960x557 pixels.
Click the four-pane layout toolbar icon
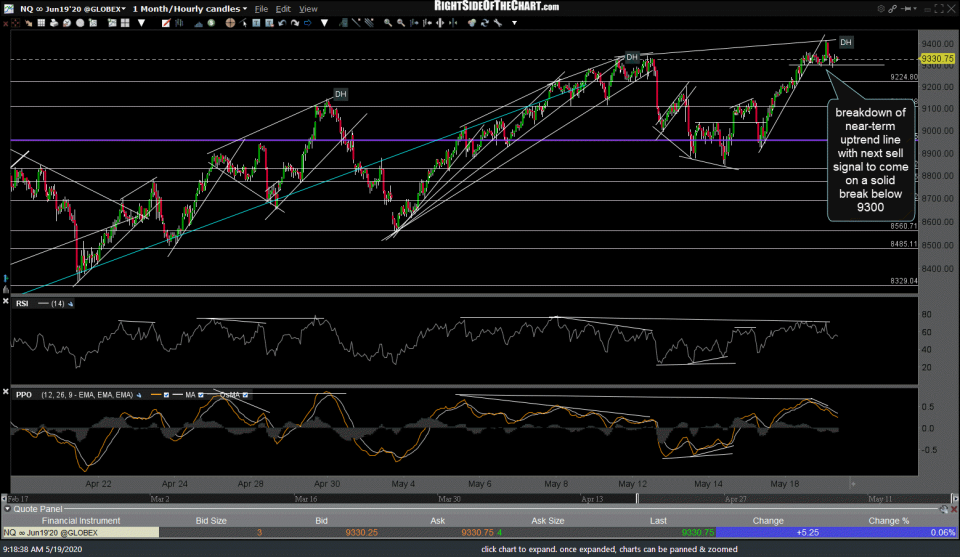coord(125,23)
